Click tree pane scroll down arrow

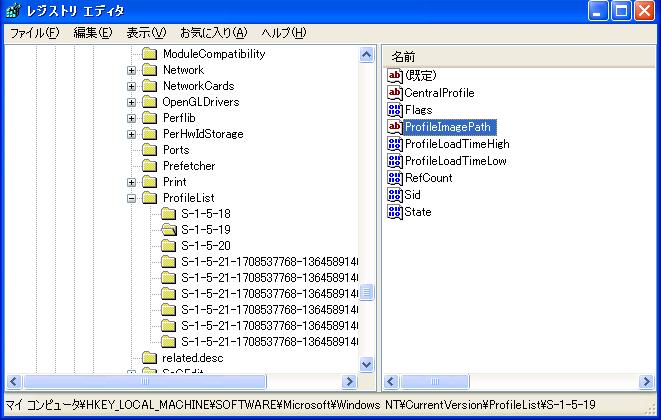tap(367, 364)
